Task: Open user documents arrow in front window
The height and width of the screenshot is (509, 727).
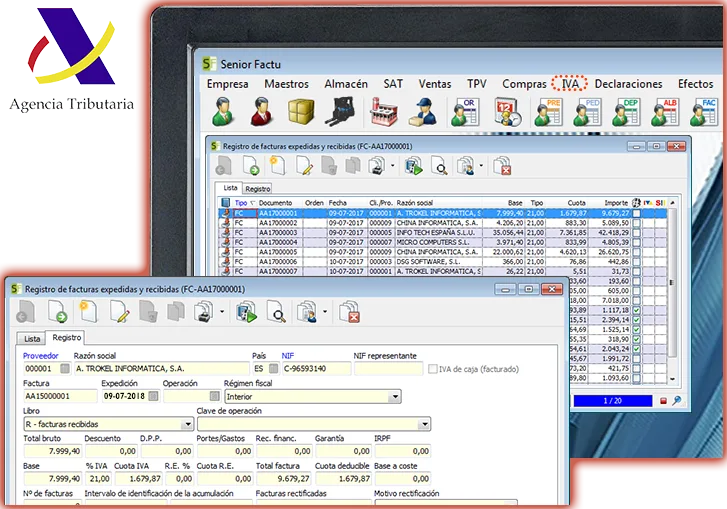Action: coord(325,312)
